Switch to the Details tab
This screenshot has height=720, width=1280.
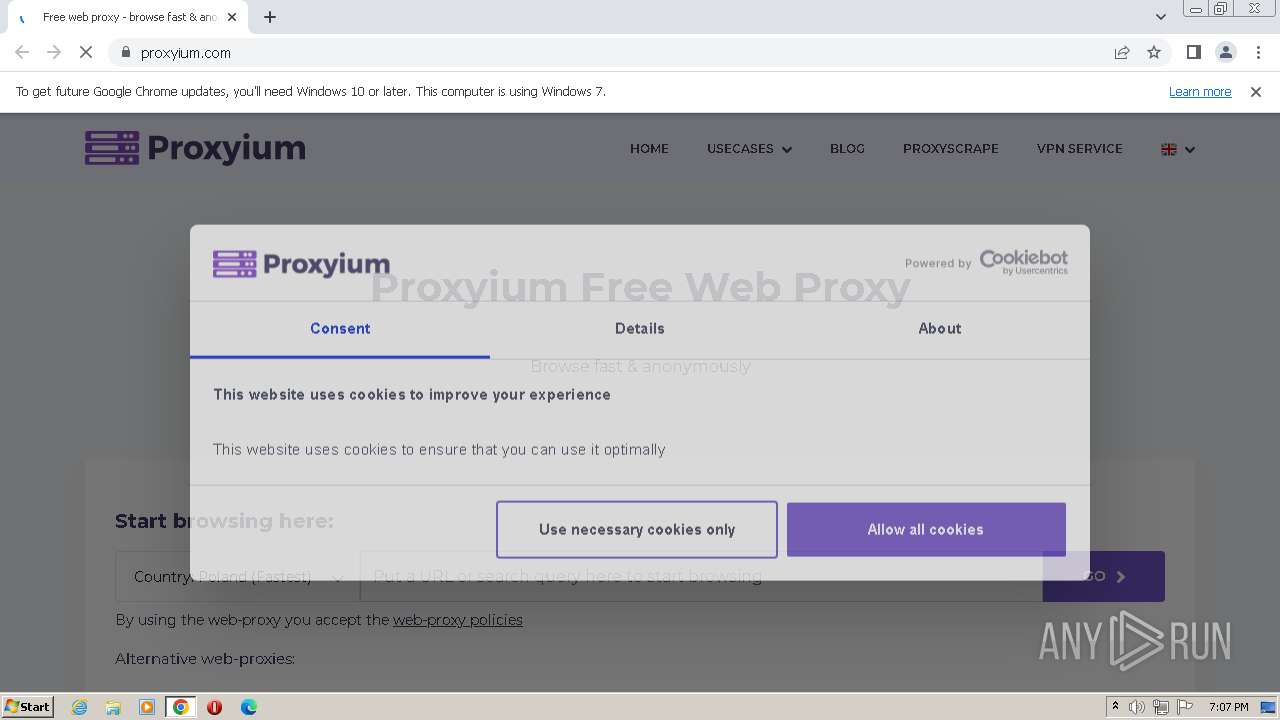tap(640, 328)
